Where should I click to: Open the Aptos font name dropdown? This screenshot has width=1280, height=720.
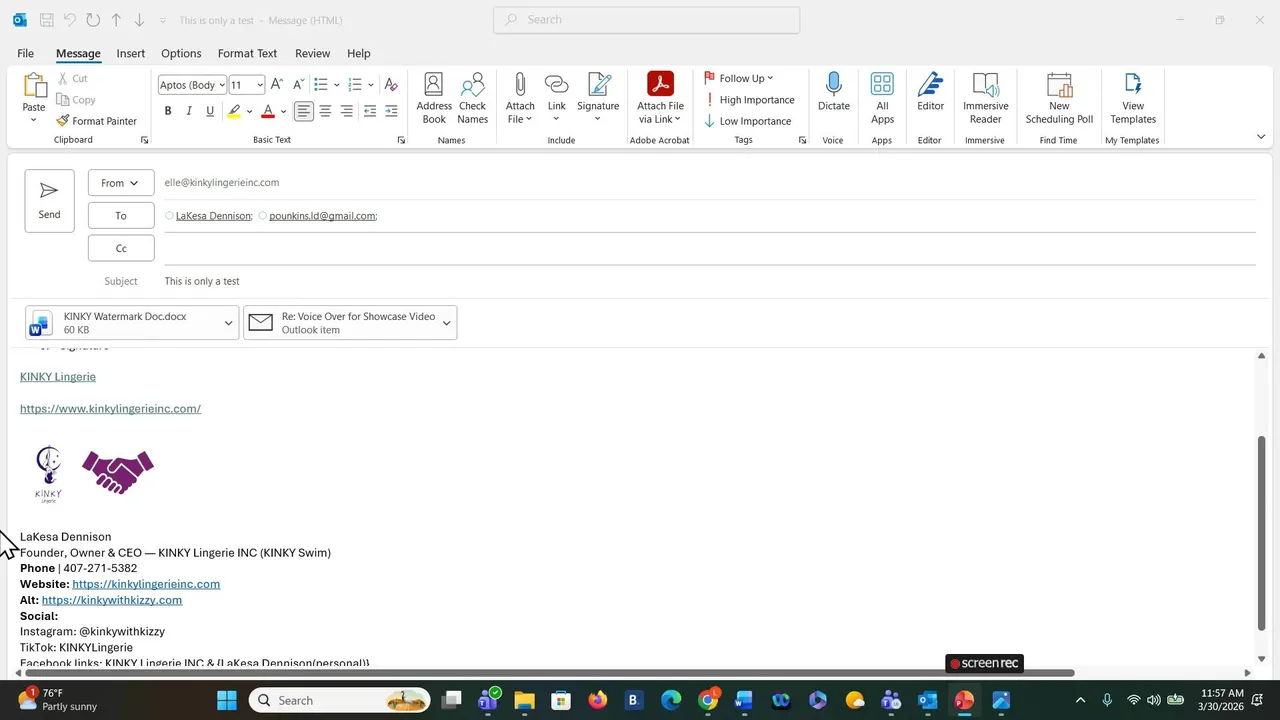tap(220, 85)
